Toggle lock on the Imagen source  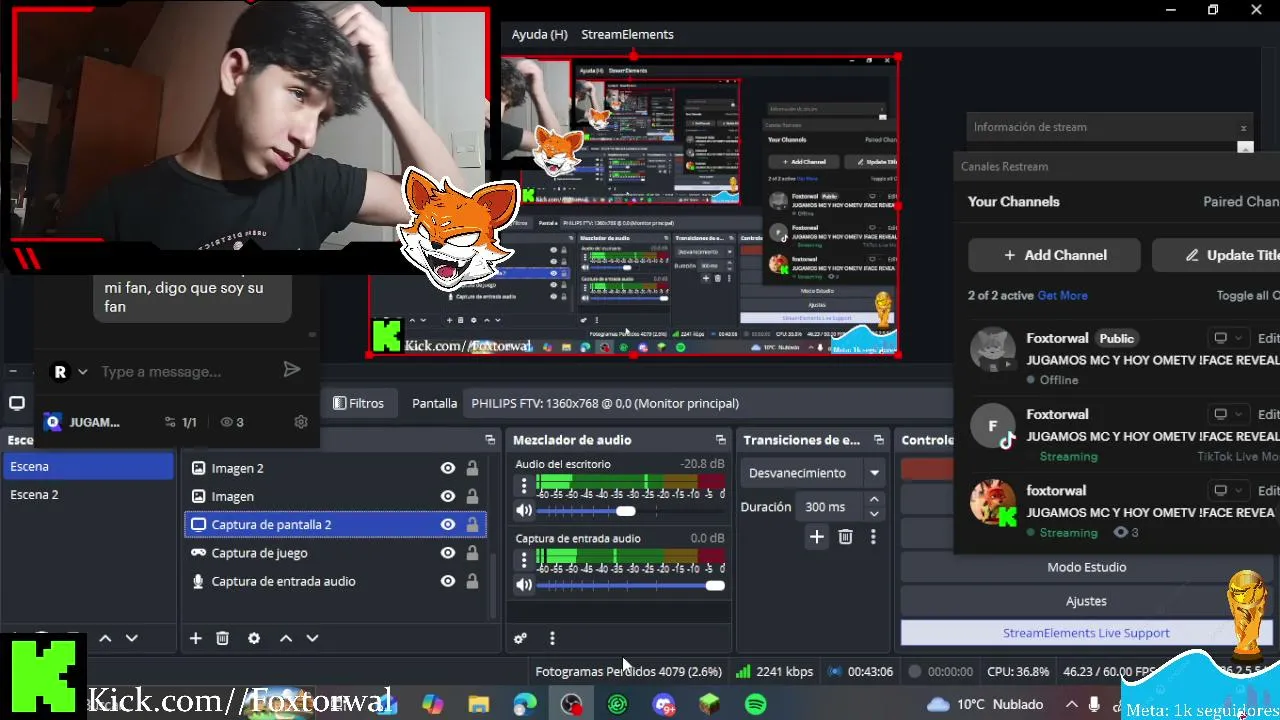click(x=472, y=496)
